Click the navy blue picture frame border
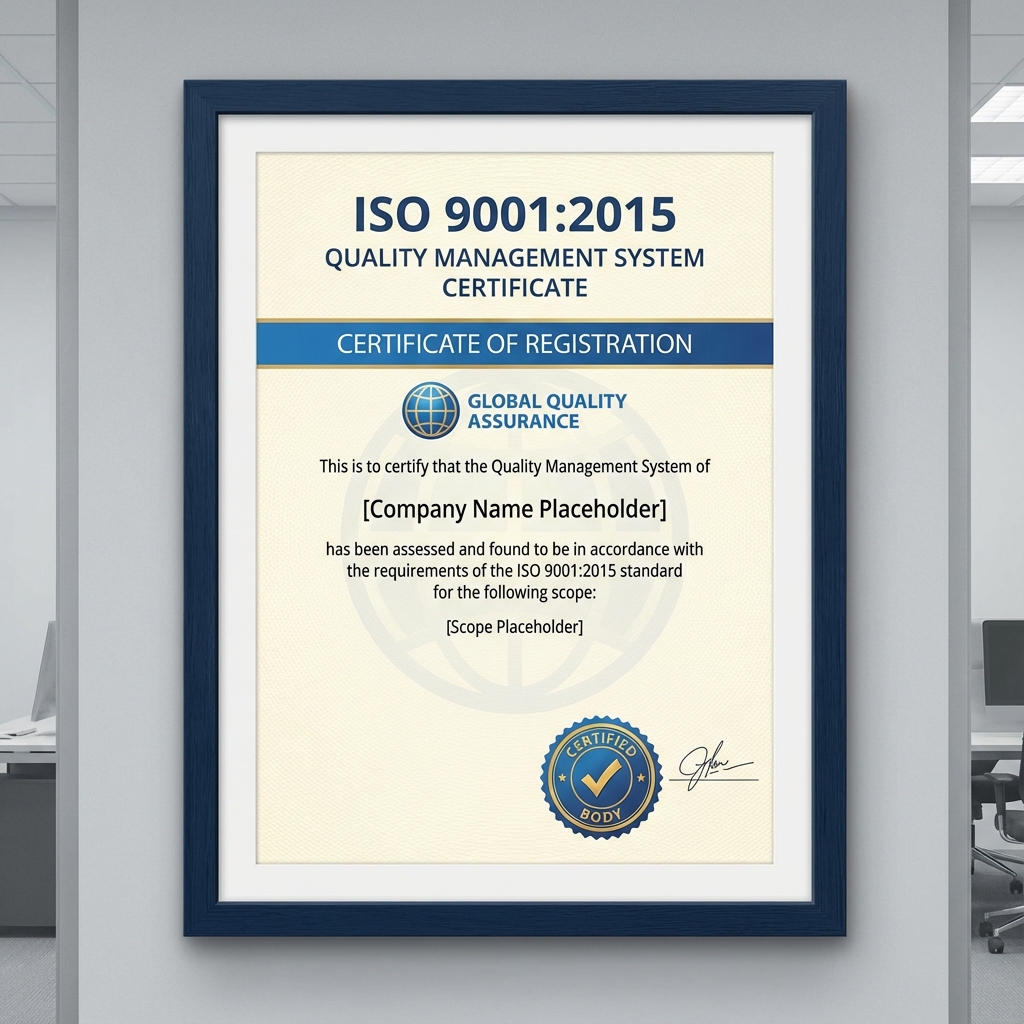1024x1024 pixels. (x=201, y=500)
